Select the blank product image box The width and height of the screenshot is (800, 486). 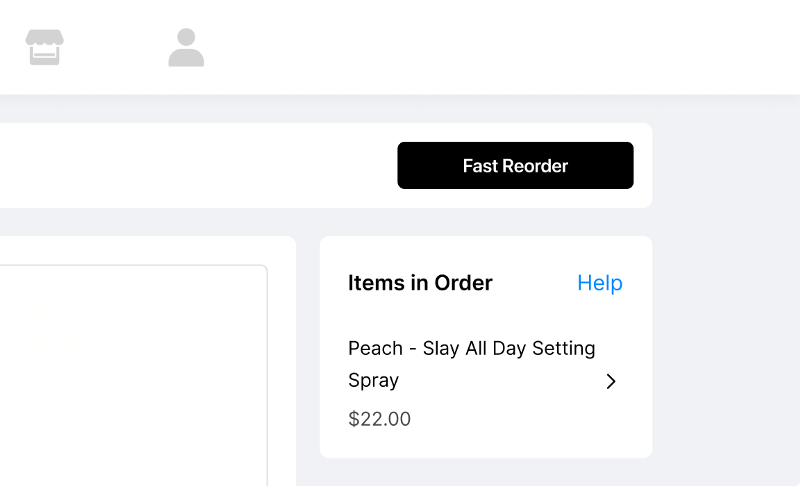tap(133, 375)
